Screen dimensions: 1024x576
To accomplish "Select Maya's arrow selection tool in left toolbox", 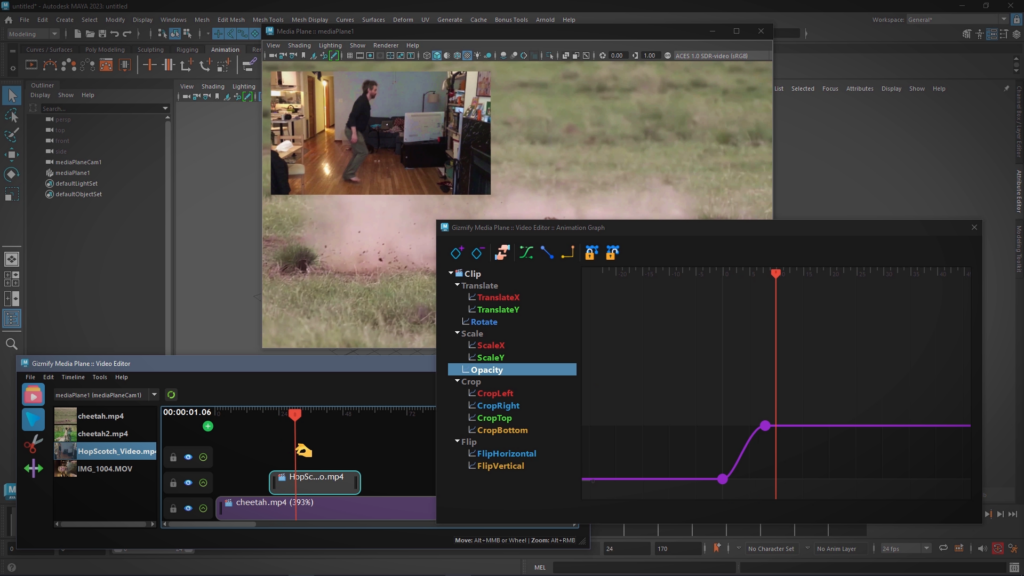I will point(12,95).
